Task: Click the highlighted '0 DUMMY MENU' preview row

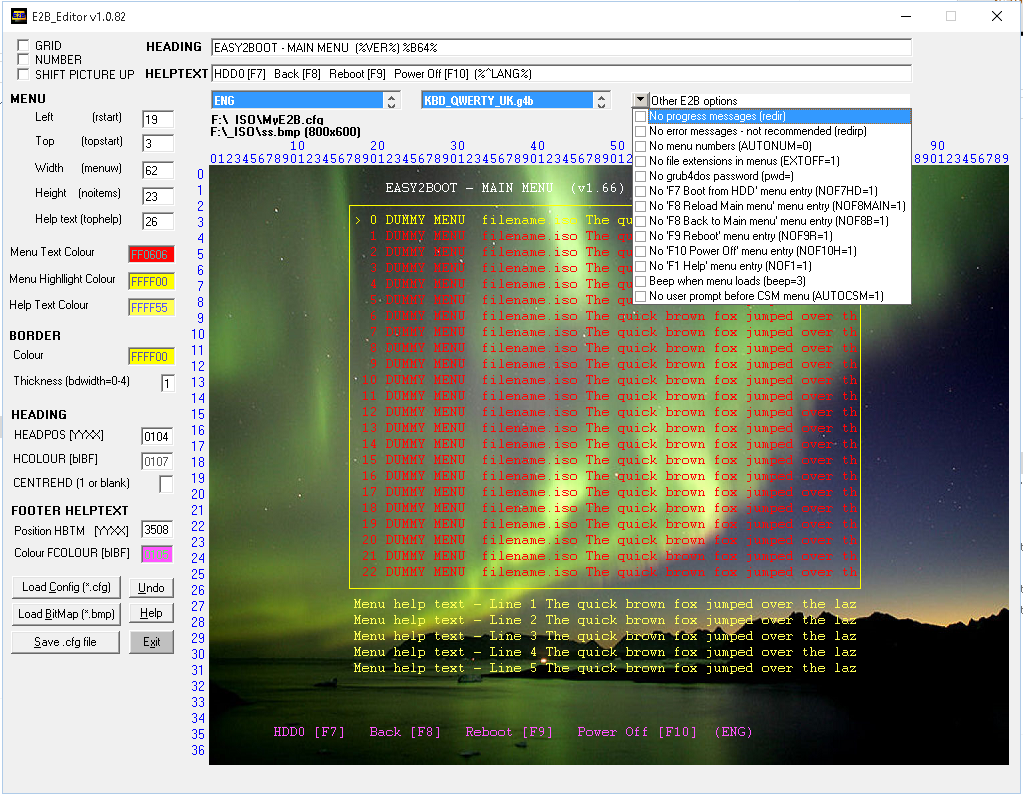Action: click(x=491, y=220)
